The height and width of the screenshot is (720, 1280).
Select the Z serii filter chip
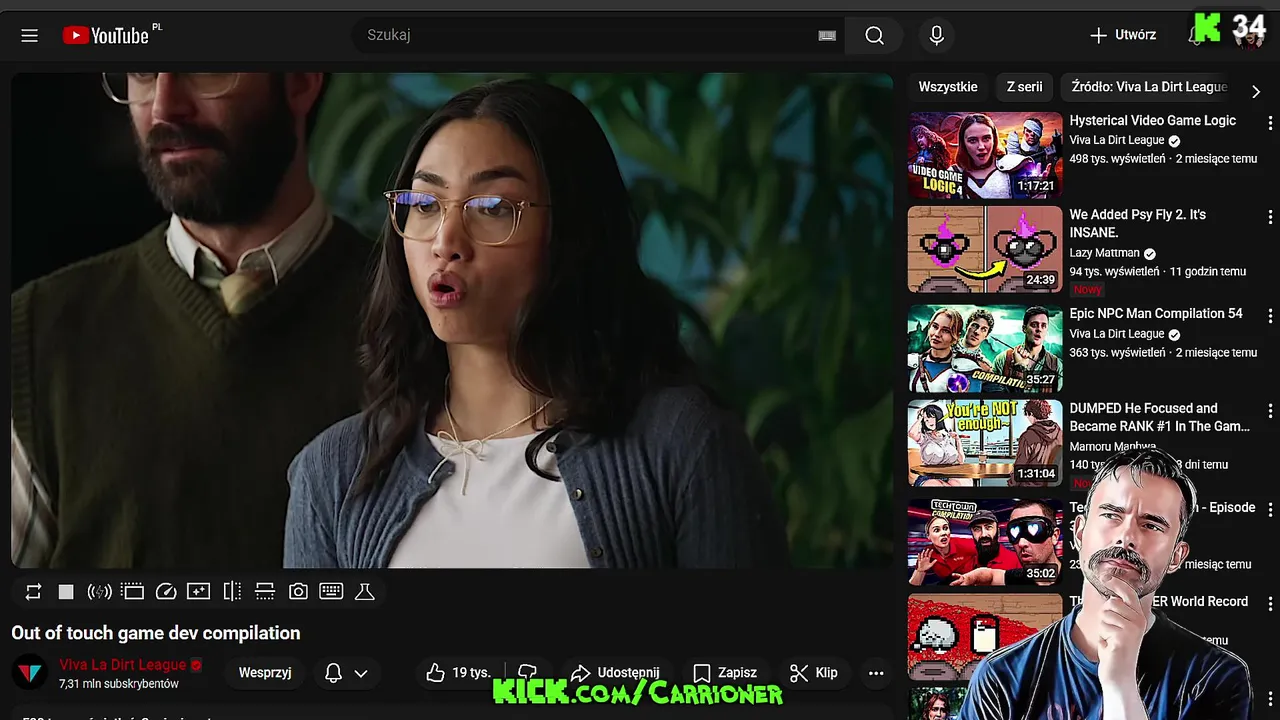[x=1024, y=87]
